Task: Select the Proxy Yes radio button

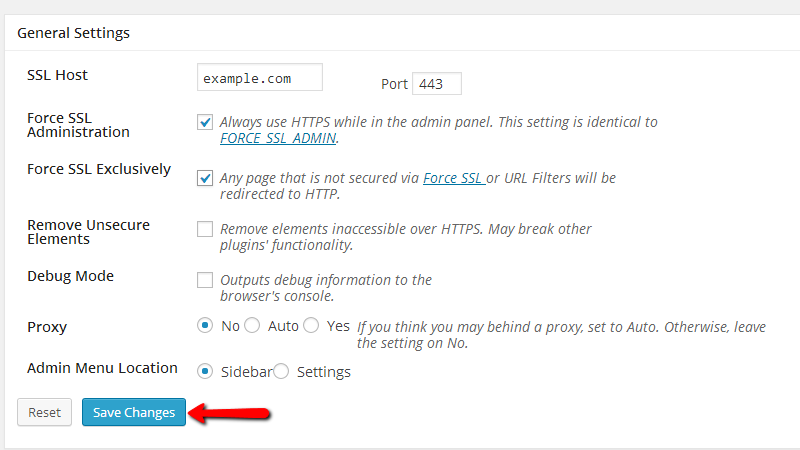Action: click(311, 326)
